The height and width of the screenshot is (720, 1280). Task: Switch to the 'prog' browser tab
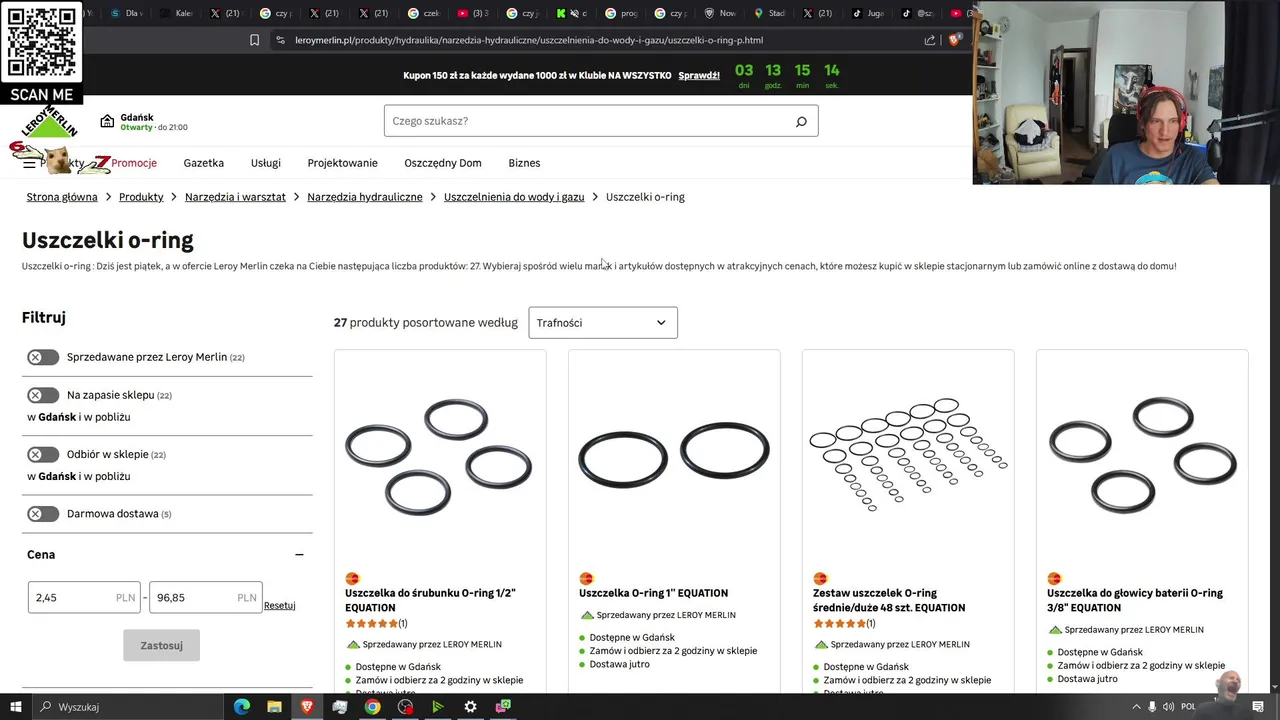(620, 13)
